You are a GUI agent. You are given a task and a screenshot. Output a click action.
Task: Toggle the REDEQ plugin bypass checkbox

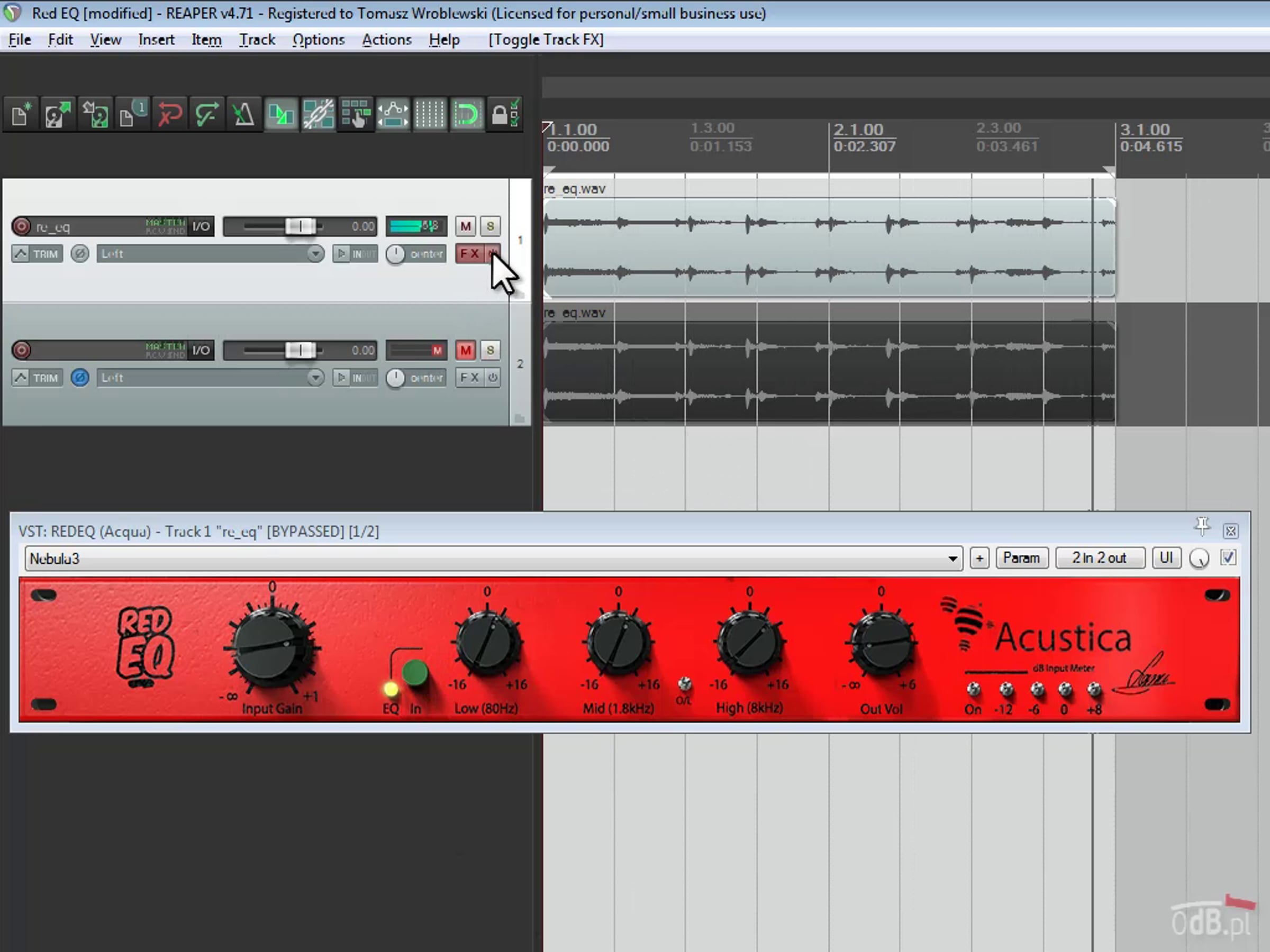[1228, 558]
